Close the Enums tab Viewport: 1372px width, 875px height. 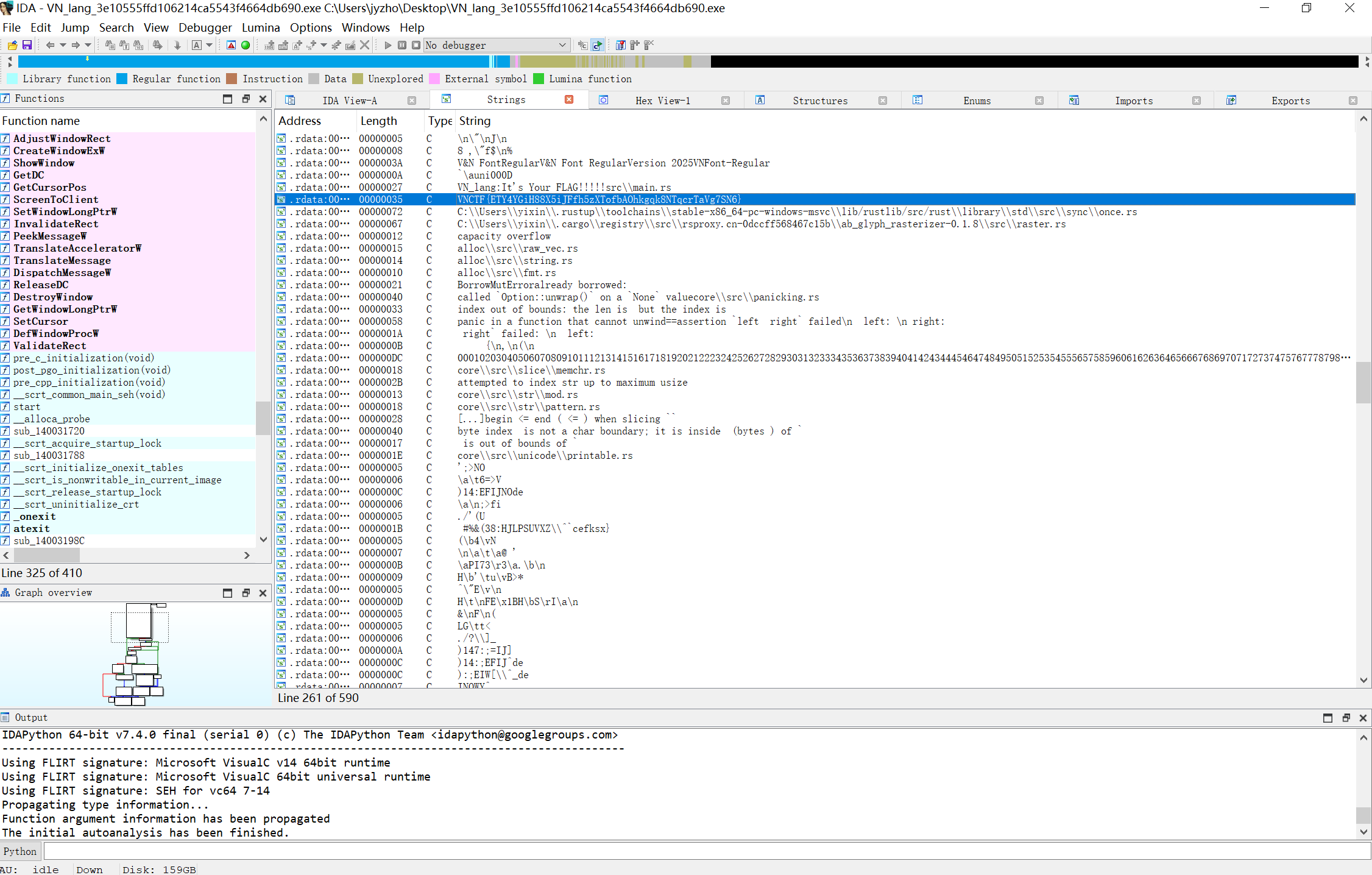pos(1039,101)
